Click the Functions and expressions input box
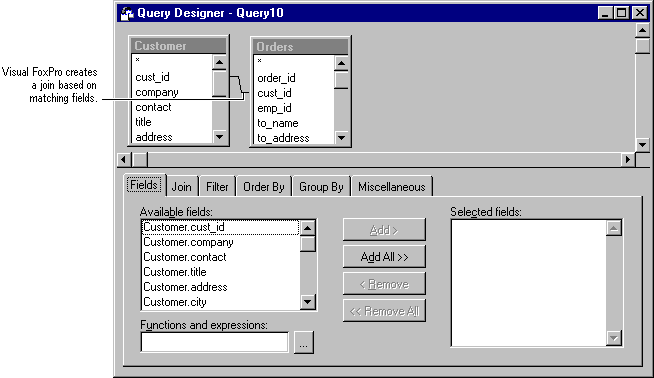The image size is (654, 378). click(214, 342)
